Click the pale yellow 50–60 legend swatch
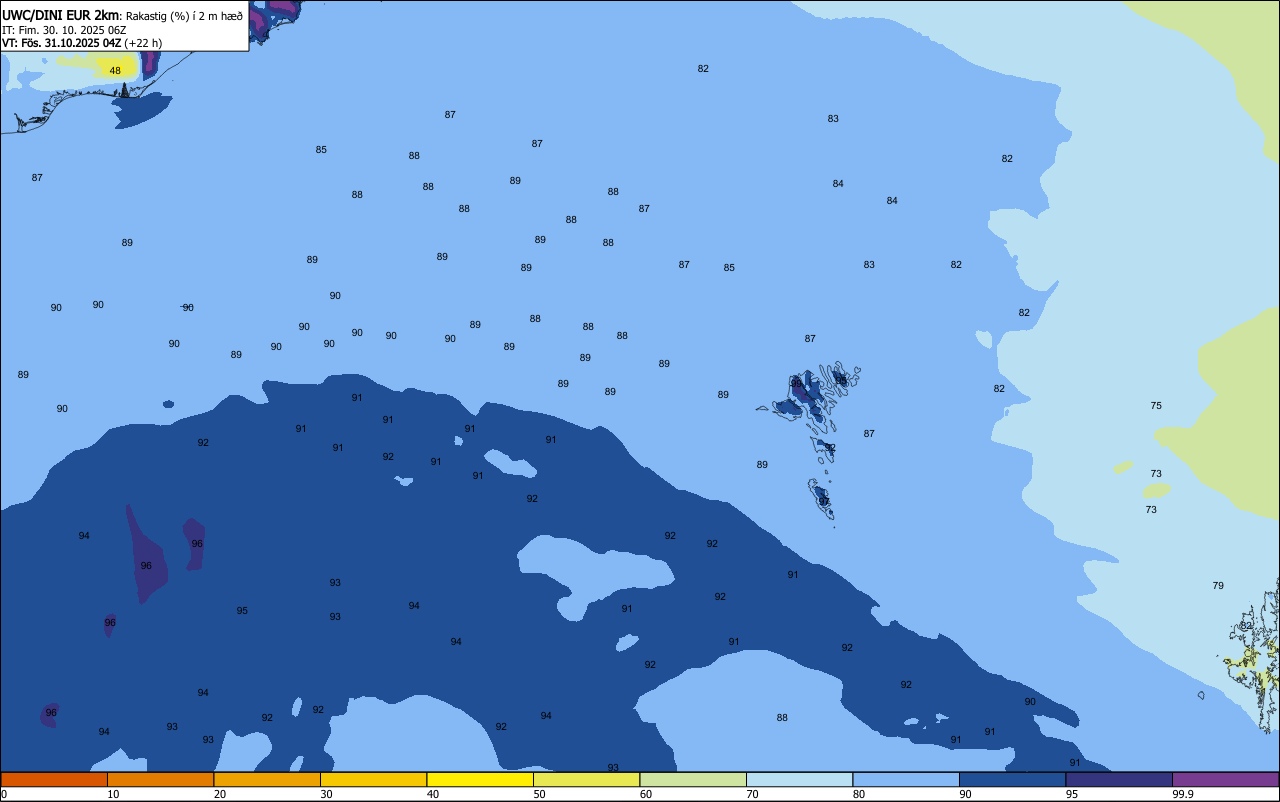The width and height of the screenshot is (1280, 802). click(x=586, y=779)
